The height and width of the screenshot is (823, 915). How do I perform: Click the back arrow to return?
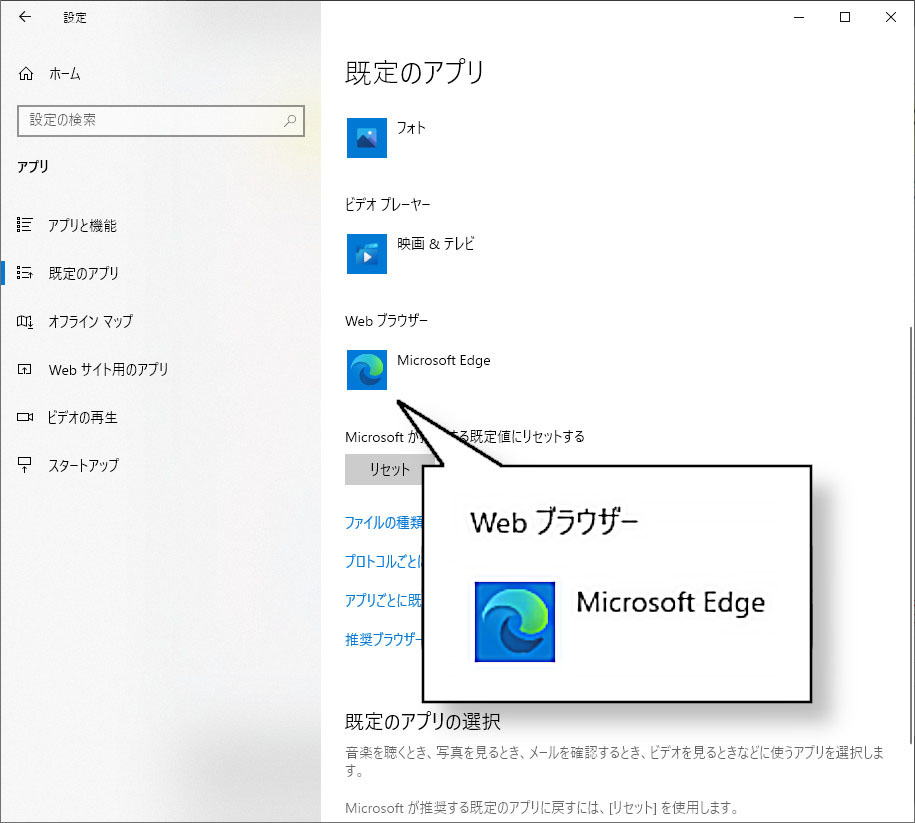point(23,17)
